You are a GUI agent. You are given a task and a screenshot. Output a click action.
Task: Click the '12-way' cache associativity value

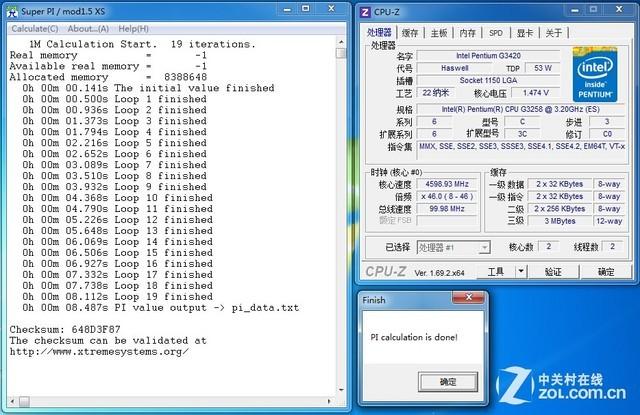(x=609, y=221)
